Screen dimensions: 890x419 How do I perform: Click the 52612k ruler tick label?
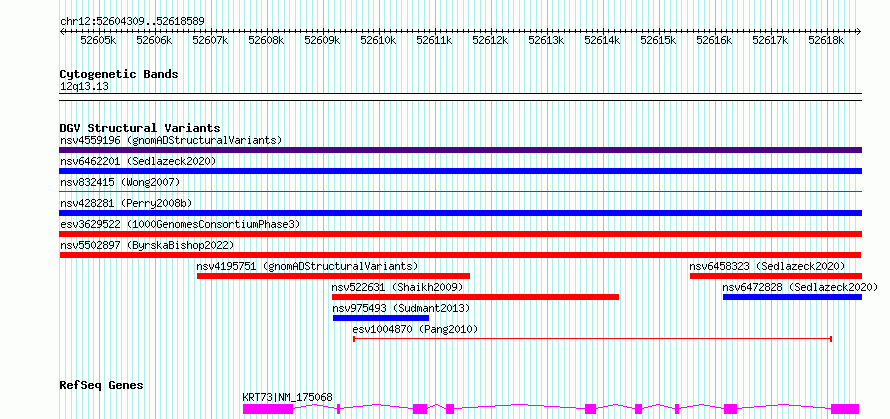click(490, 40)
